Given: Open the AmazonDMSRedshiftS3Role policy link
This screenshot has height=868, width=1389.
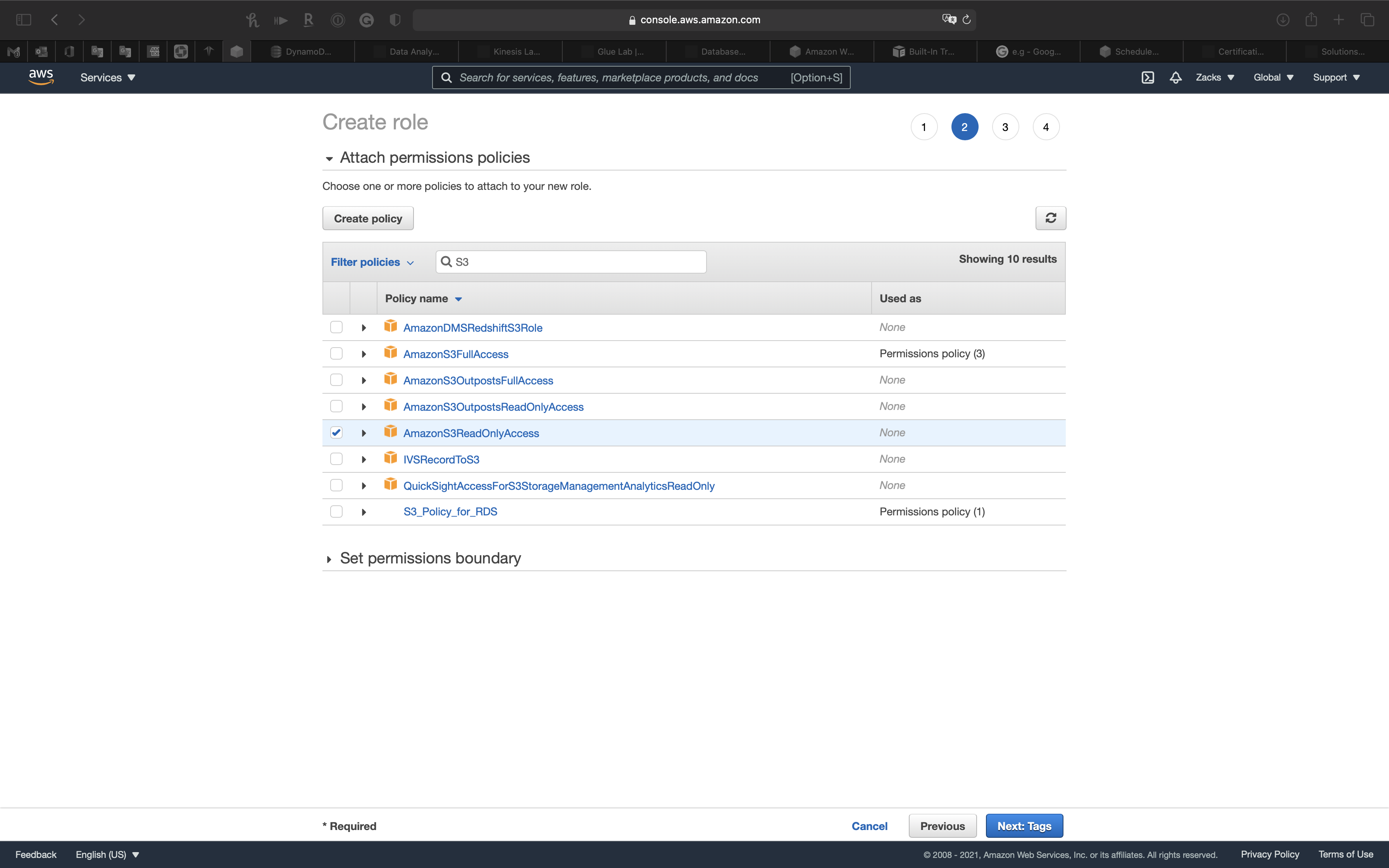Looking at the screenshot, I should 472,328.
